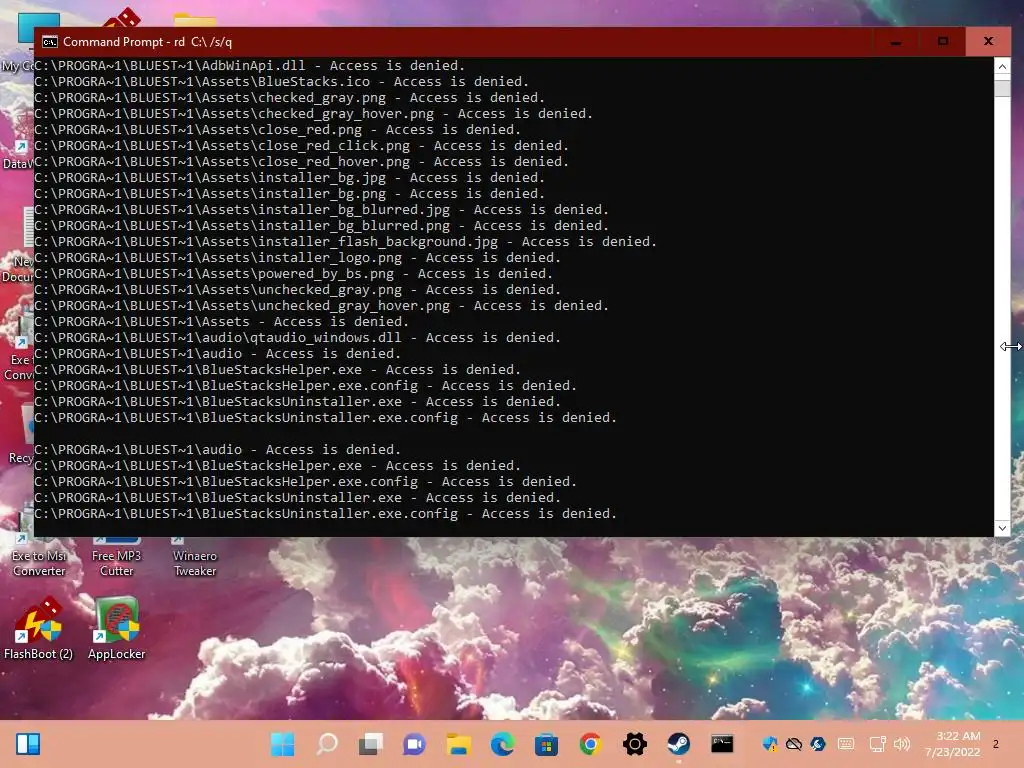Open the Windows Start menu
Screen dimensions: 1024x768
pos(283,744)
